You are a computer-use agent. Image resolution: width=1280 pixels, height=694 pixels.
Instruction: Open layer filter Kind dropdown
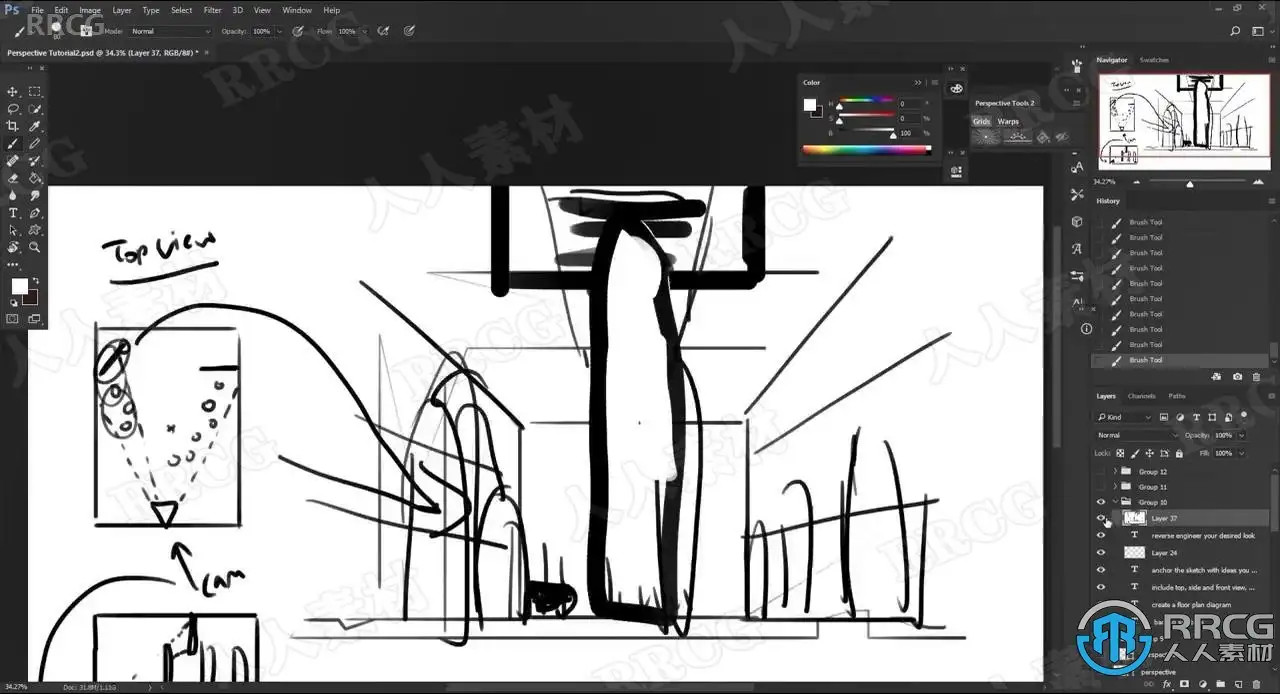coord(1124,417)
